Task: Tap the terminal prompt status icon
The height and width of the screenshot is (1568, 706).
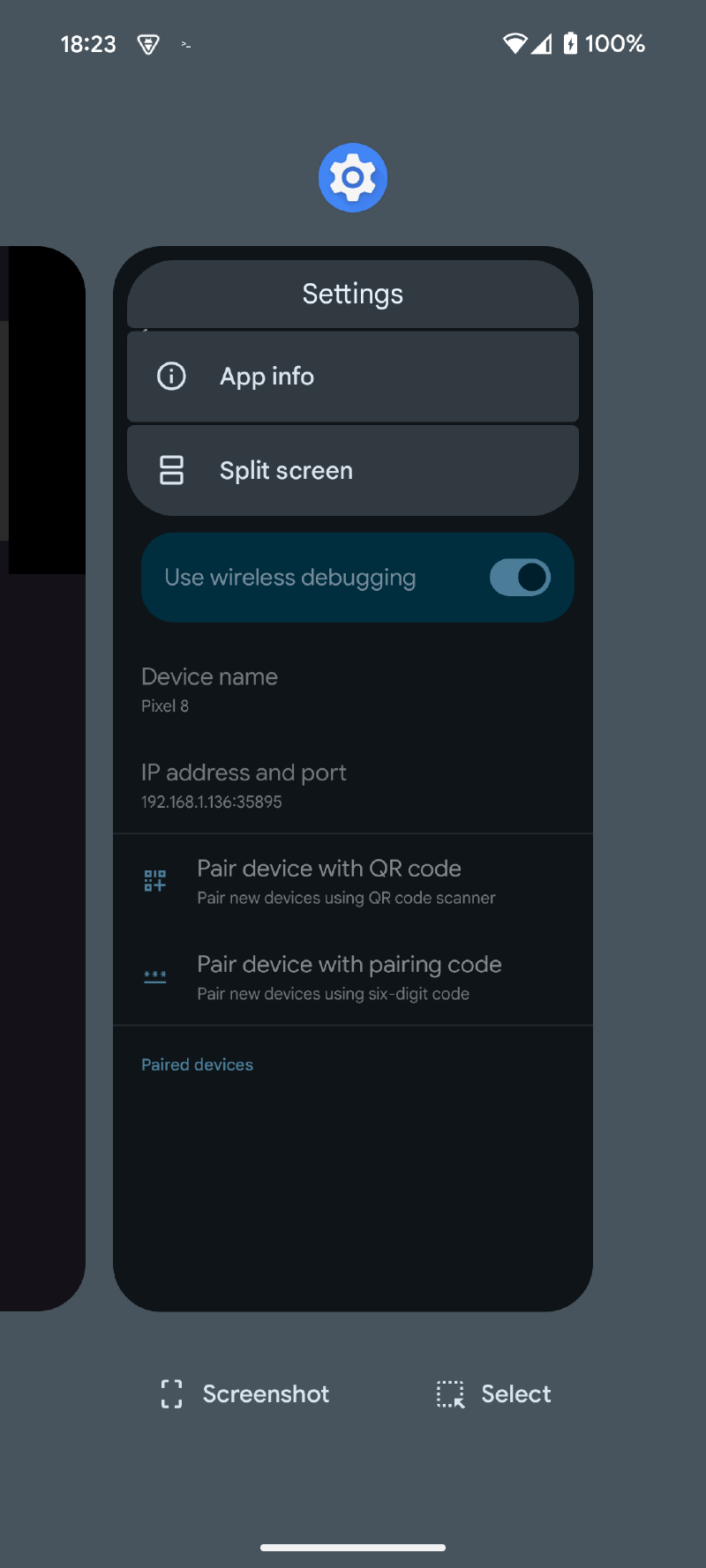Action: [x=185, y=44]
